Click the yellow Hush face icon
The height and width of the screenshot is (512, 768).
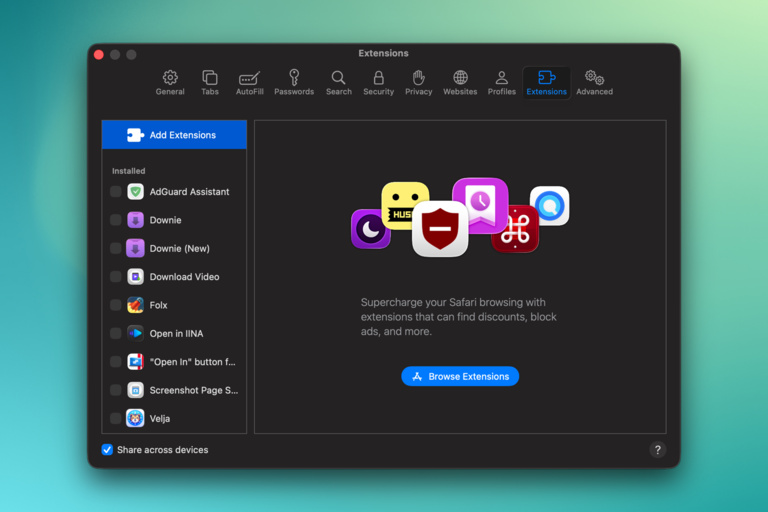(x=403, y=206)
